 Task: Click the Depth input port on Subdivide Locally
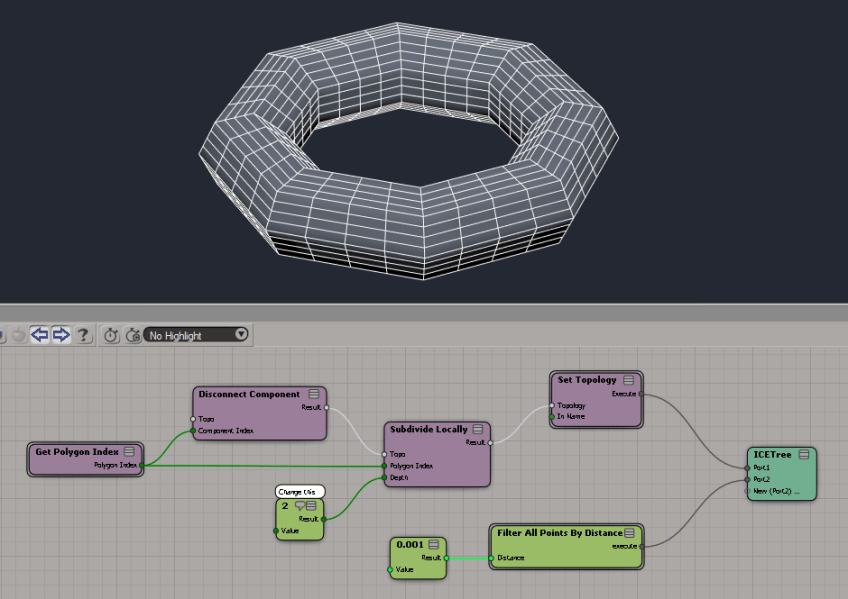(384, 478)
